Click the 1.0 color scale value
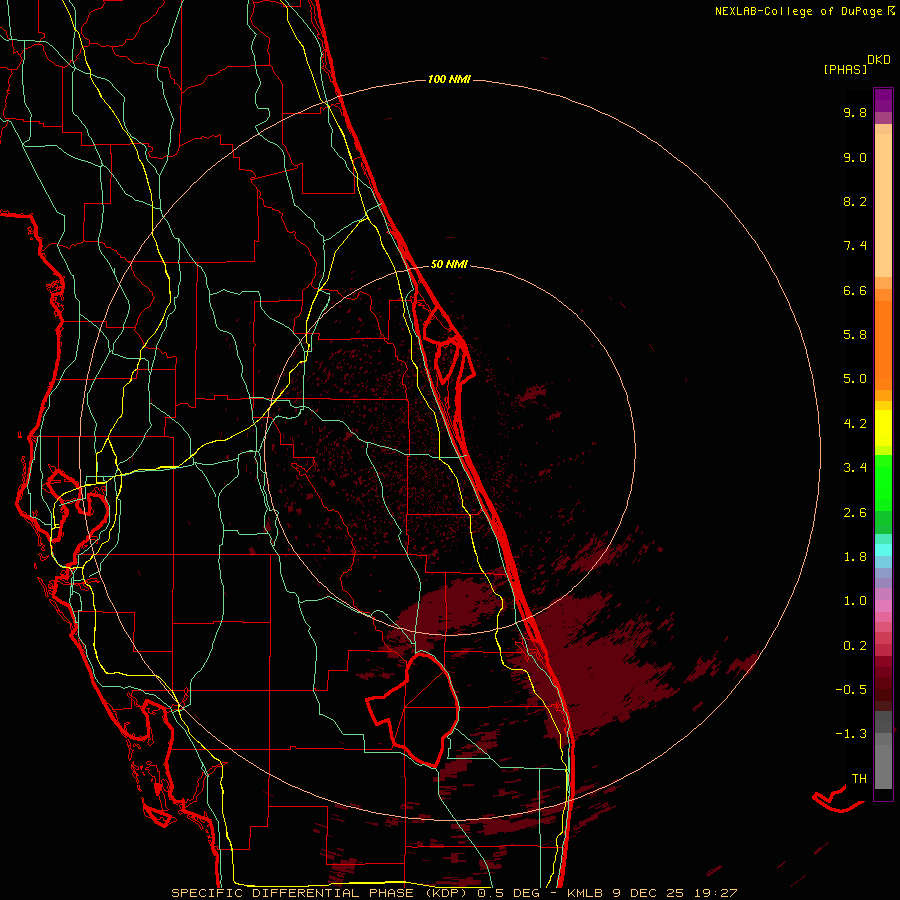This screenshot has width=900, height=900. (855, 602)
